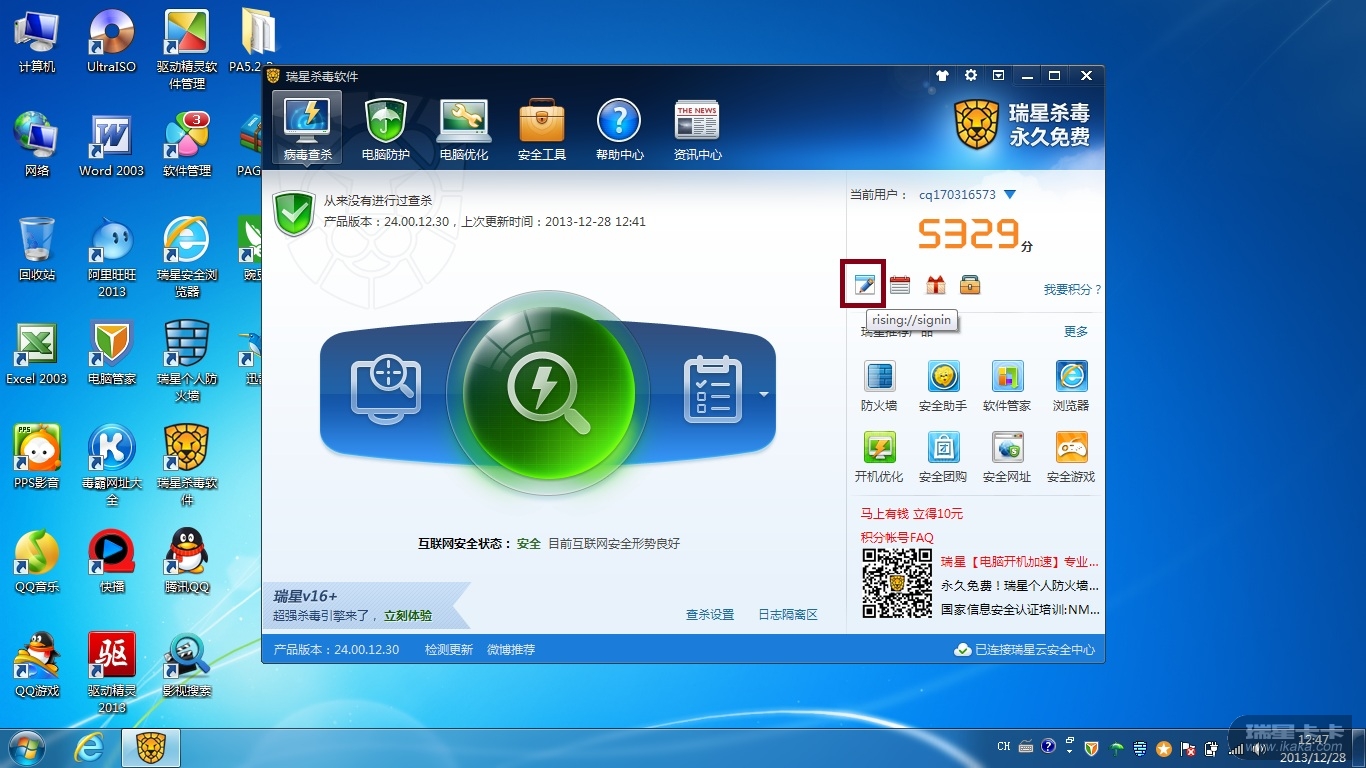Image resolution: width=1366 pixels, height=768 pixels.
Task: Select the 瑞星安全浏览器 desktop shortcut
Action: click(x=187, y=258)
